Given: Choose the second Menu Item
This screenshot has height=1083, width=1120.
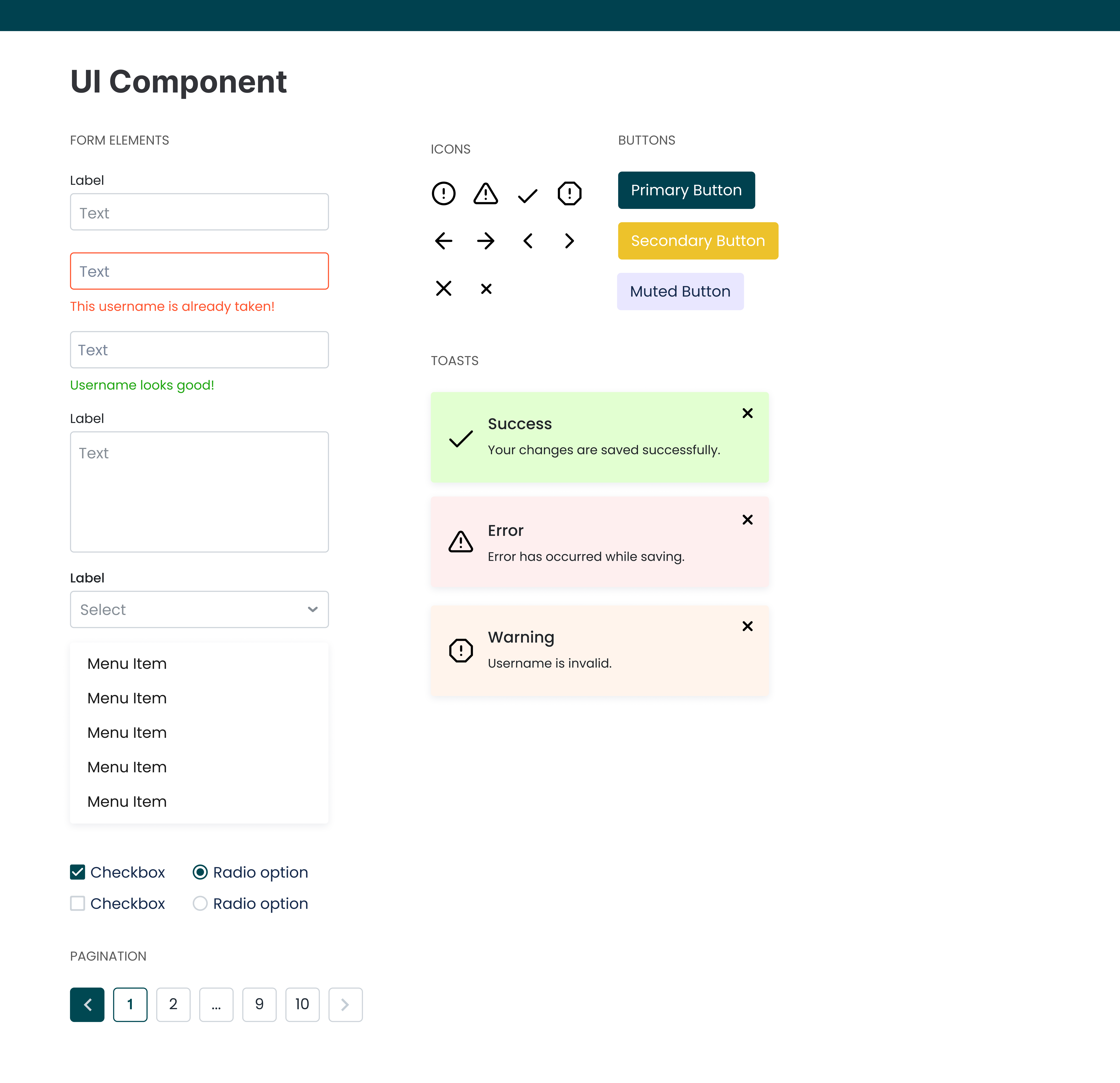Looking at the screenshot, I should tap(199, 698).
